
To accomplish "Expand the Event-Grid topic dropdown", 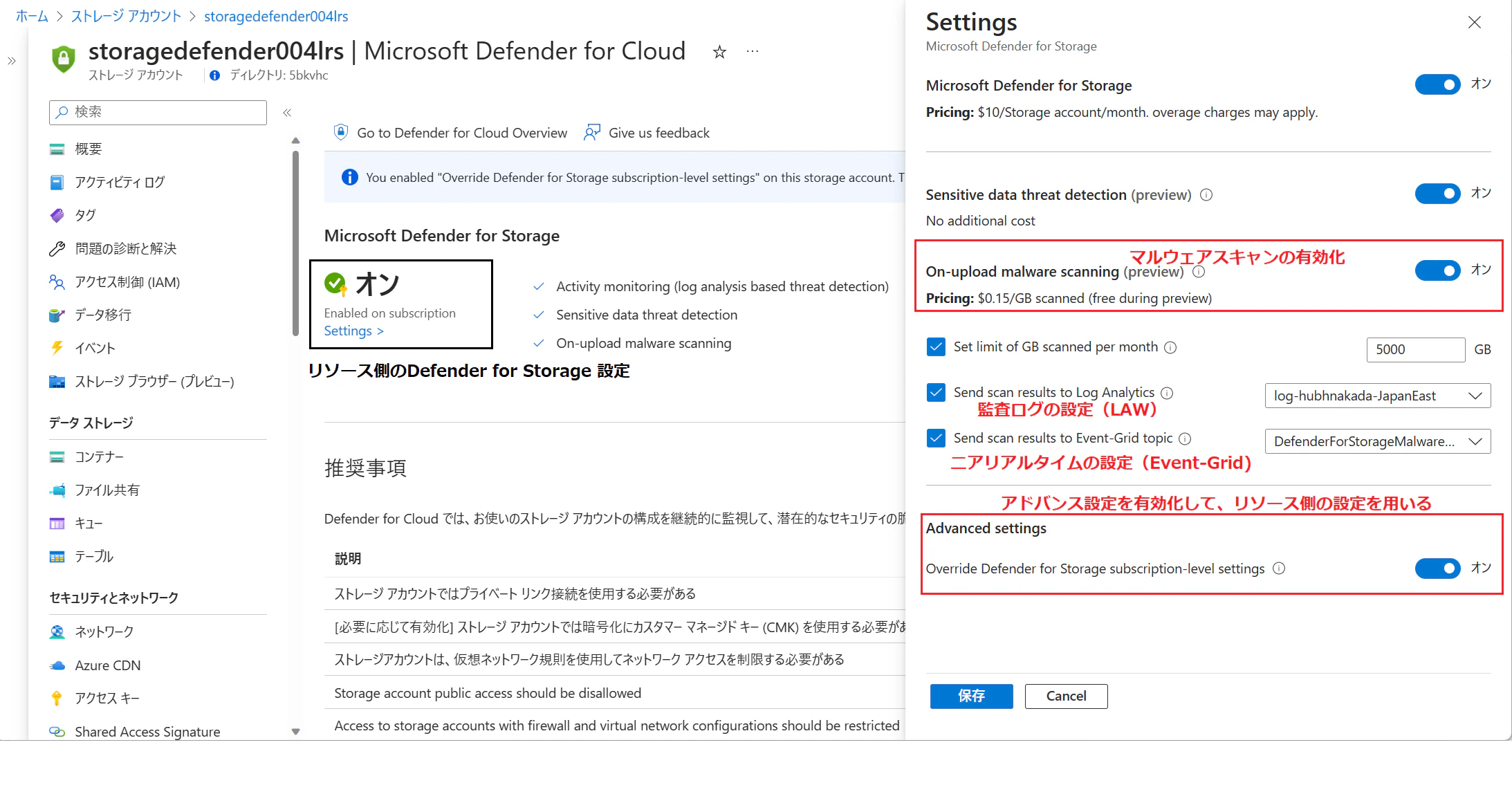I will pos(1377,441).
